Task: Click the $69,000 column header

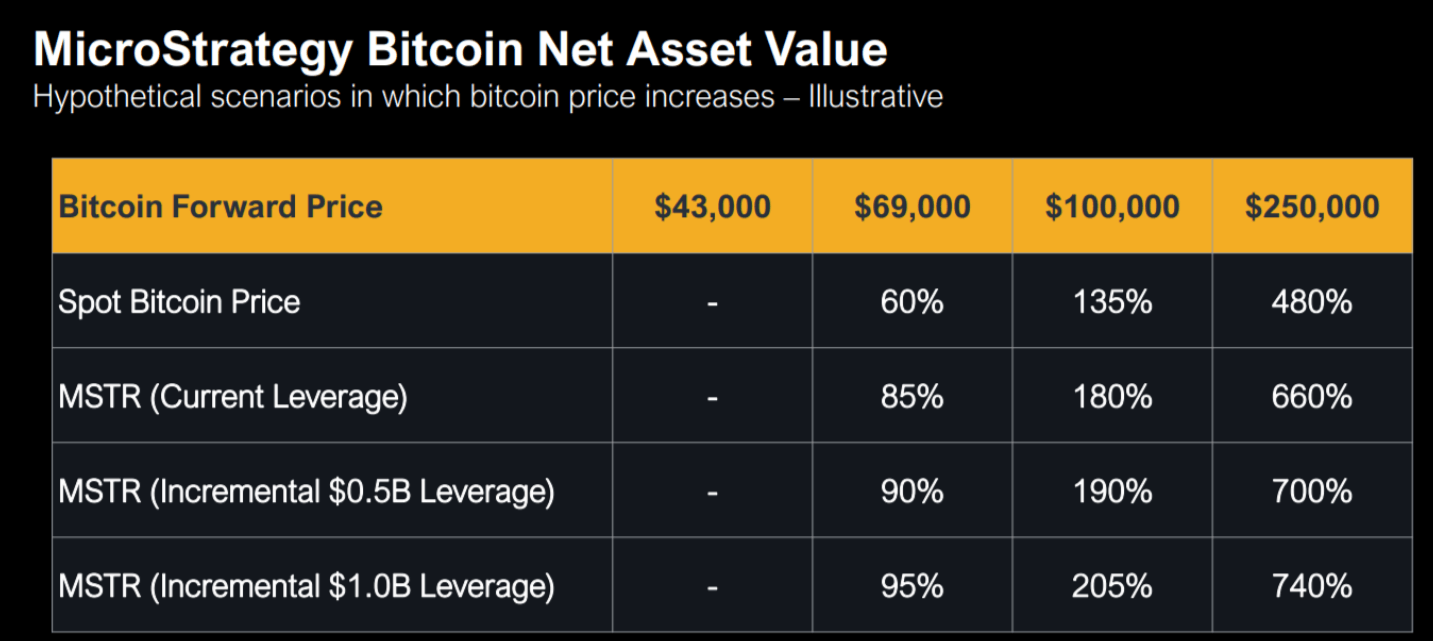Action: point(912,207)
